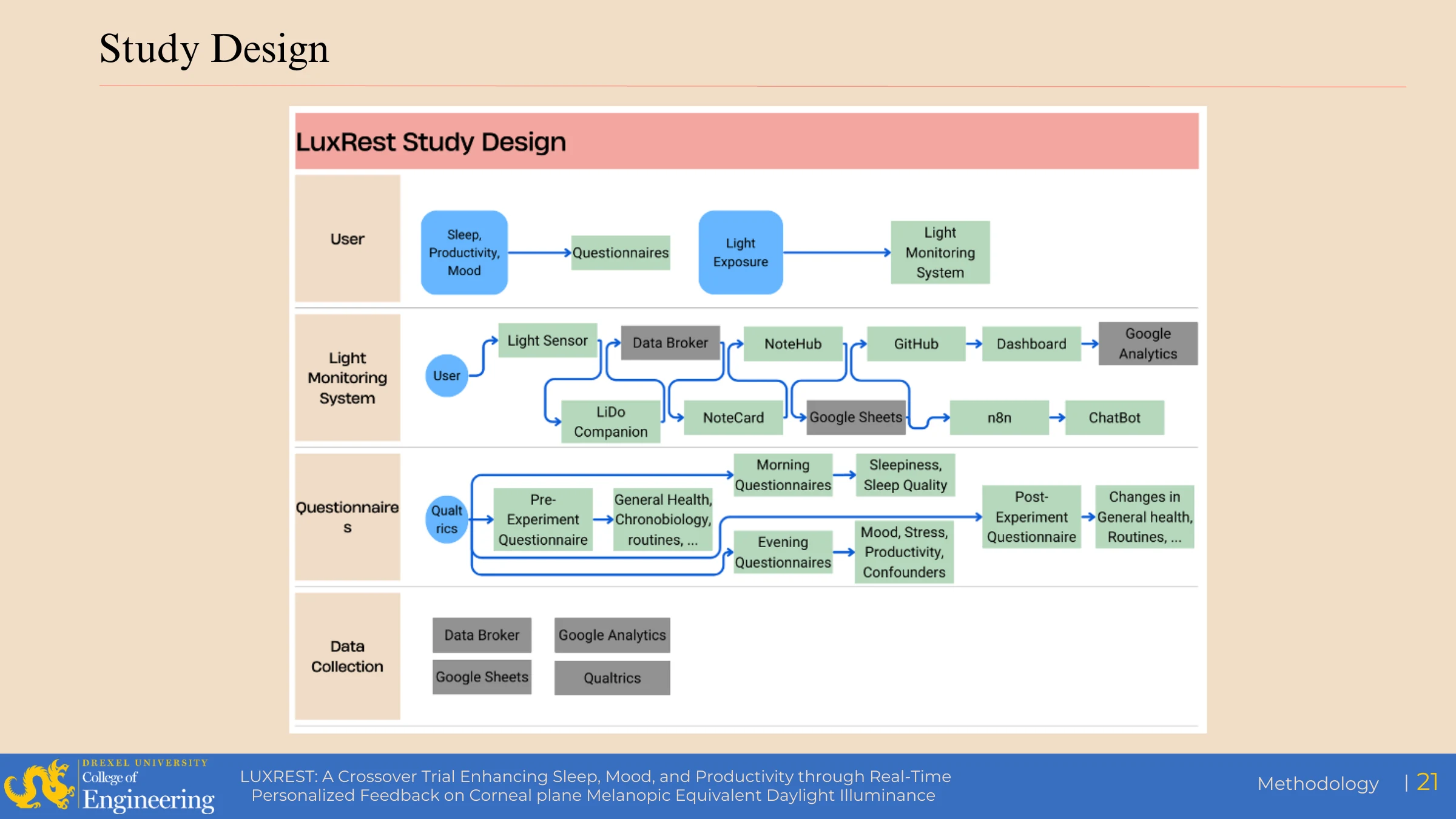Select the slide number 21
This screenshot has height=819, width=1456.
[1427, 782]
